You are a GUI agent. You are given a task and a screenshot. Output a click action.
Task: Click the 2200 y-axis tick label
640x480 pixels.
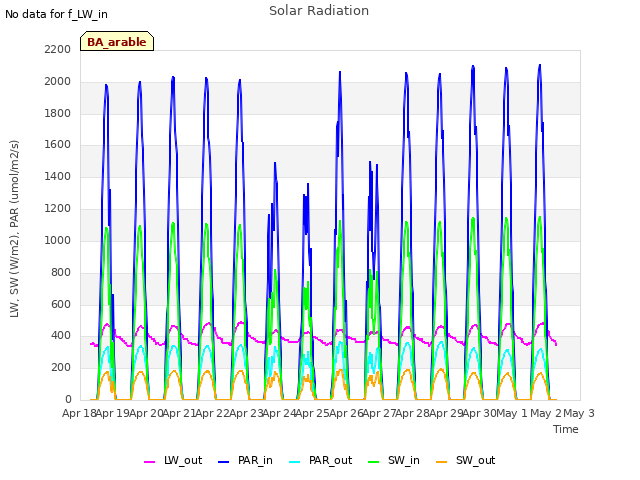58,49
